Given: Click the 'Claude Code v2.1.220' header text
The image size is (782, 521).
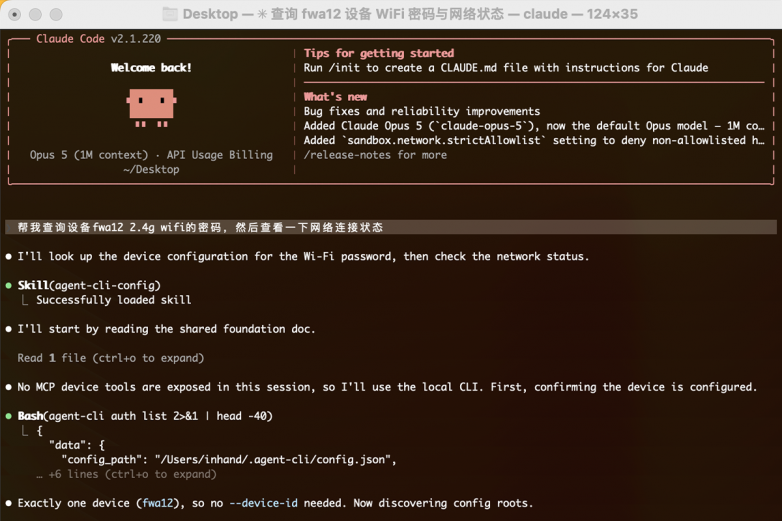Looking at the screenshot, I should coord(98,39).
